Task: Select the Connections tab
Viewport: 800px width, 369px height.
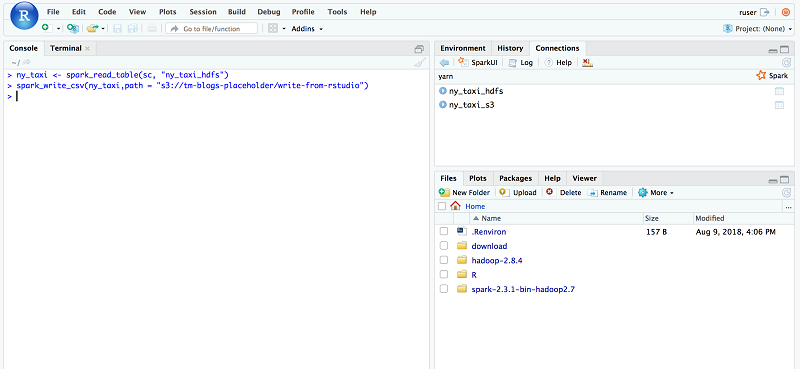Action: tap(557, 48)
